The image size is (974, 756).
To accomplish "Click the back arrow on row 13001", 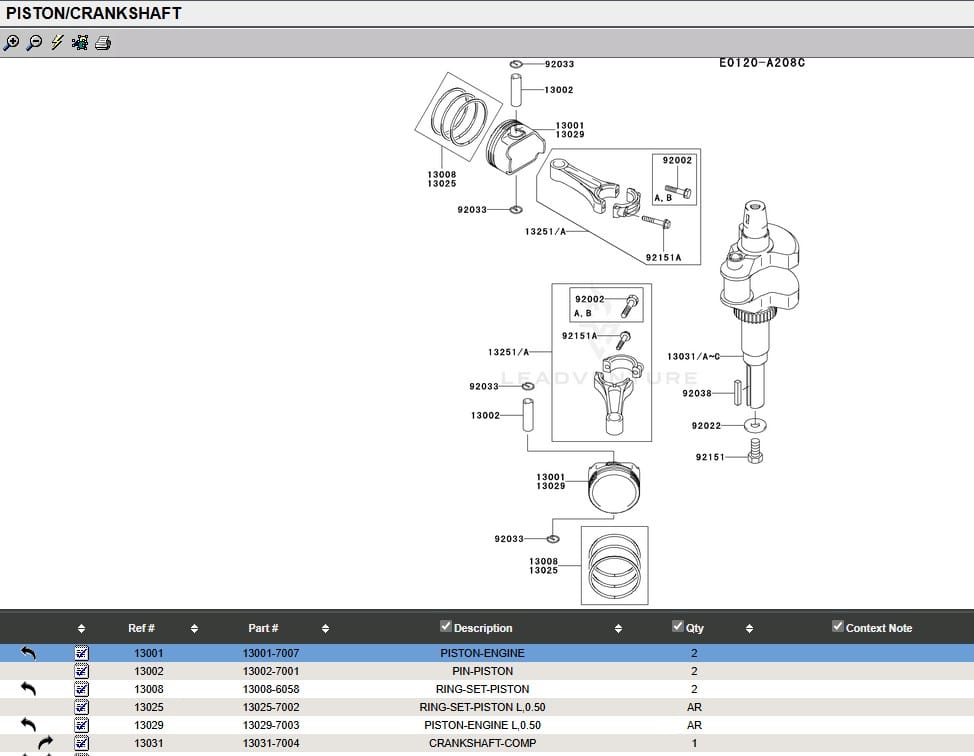I will click(x=28, y=653).
